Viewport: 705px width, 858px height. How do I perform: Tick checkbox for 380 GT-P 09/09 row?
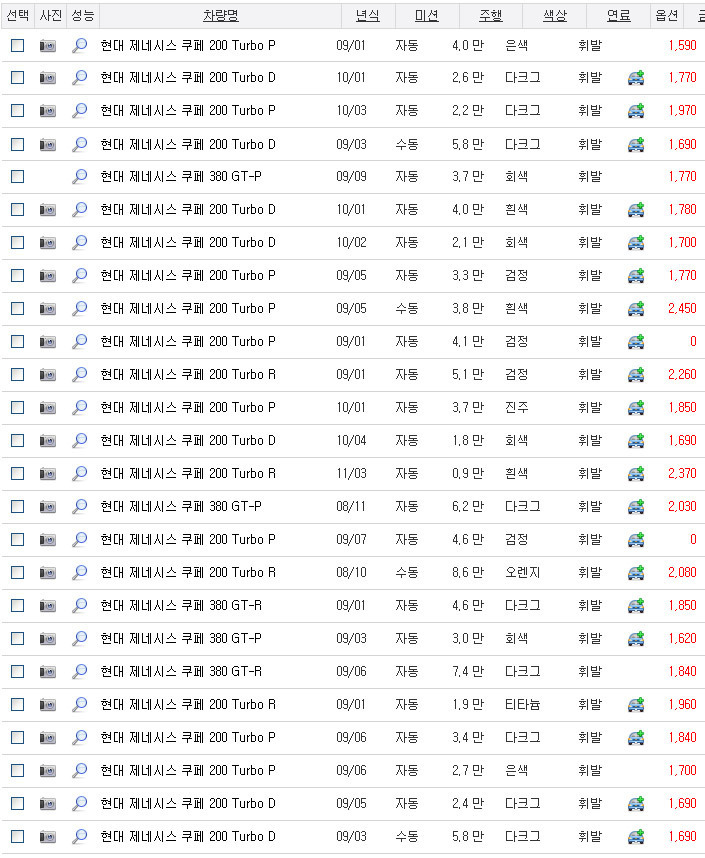click(x=18, y=176)
